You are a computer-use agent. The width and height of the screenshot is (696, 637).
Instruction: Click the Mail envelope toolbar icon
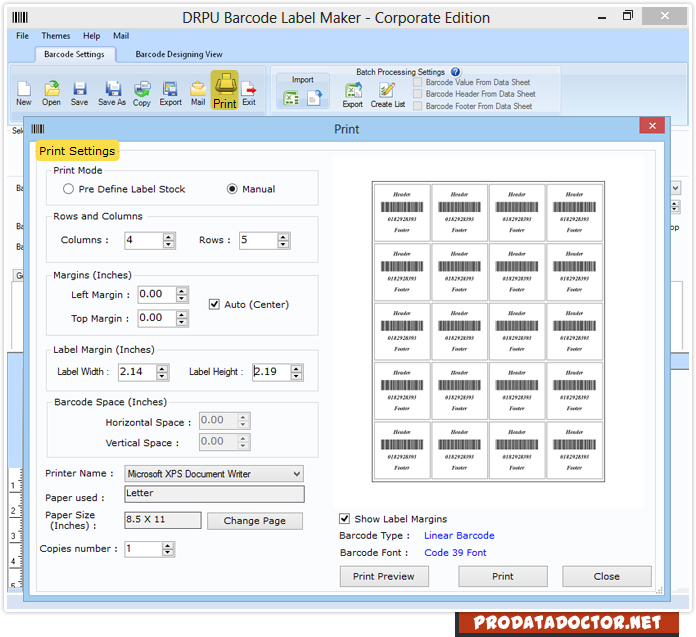pyautogui.click(x=198, y=94)
